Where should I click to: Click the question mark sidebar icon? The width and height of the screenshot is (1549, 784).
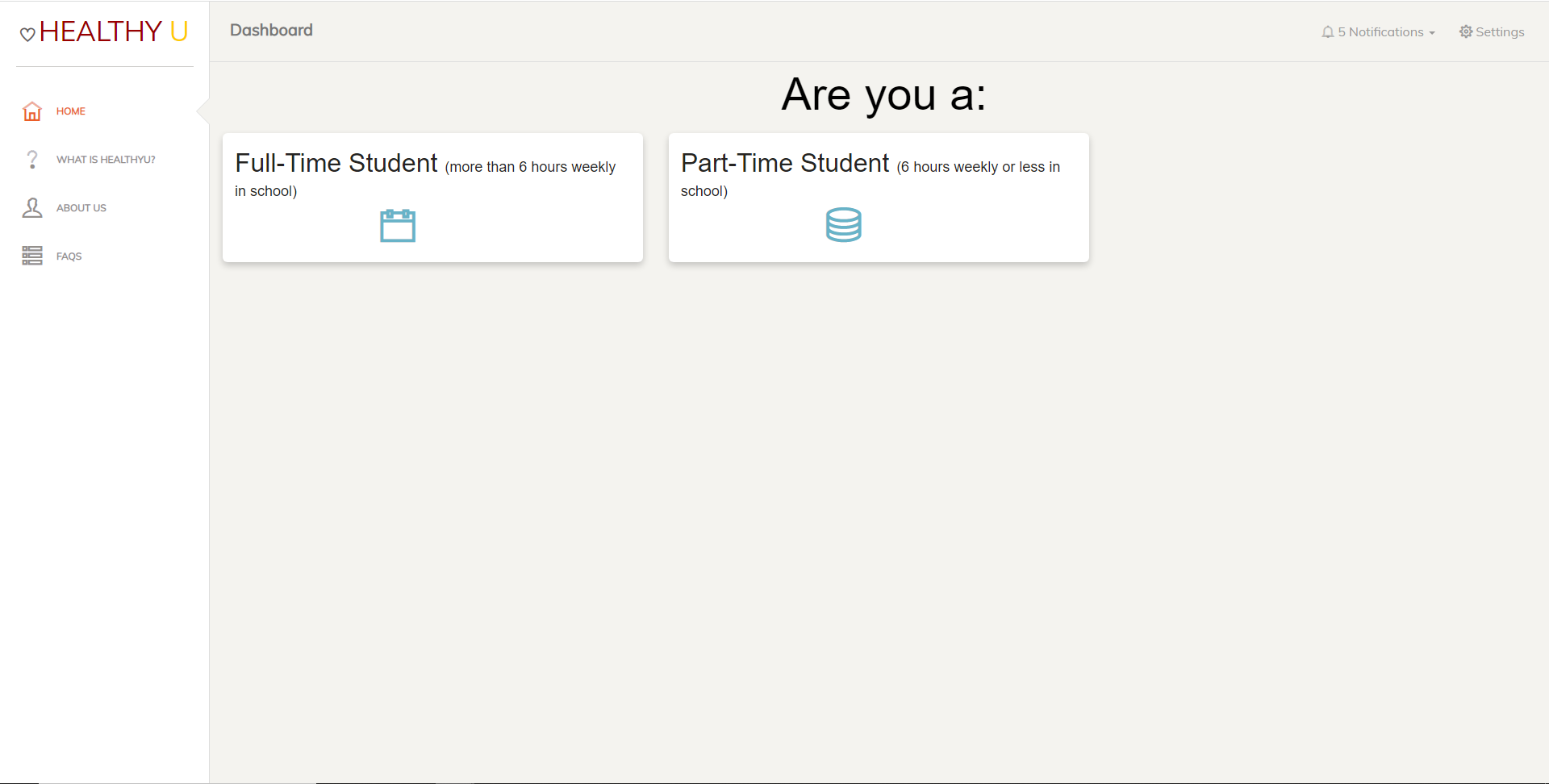[x=32, y=160]
